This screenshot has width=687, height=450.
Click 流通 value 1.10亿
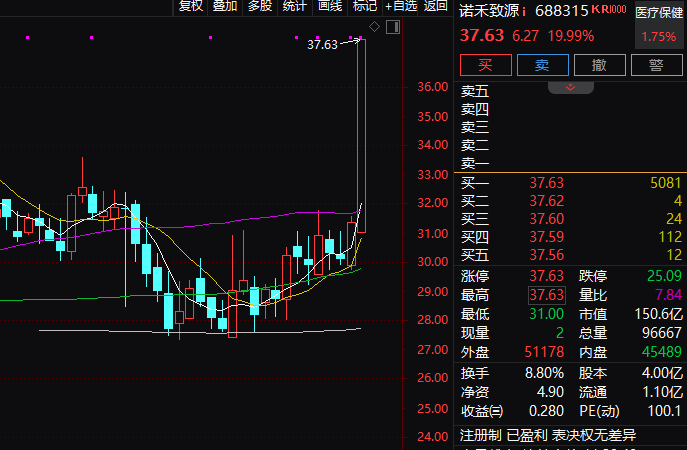[662, 392]
